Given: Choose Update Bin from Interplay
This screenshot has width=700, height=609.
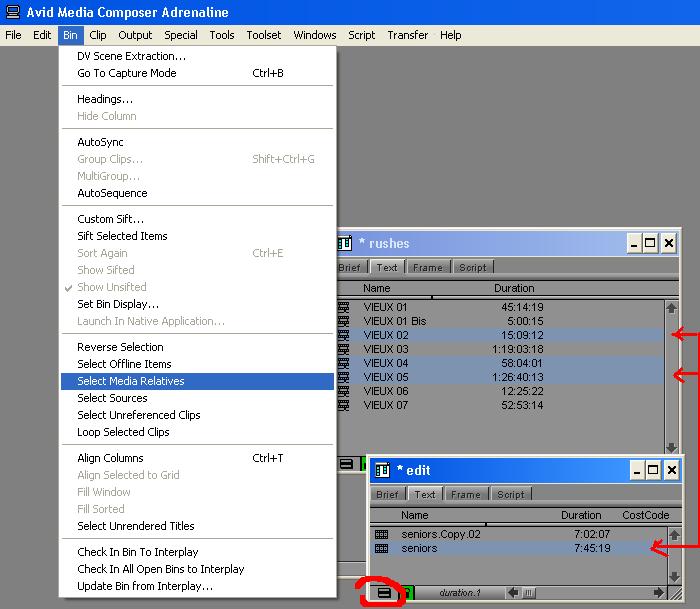Looking at the screenshot, I should (x=197, y=586).
